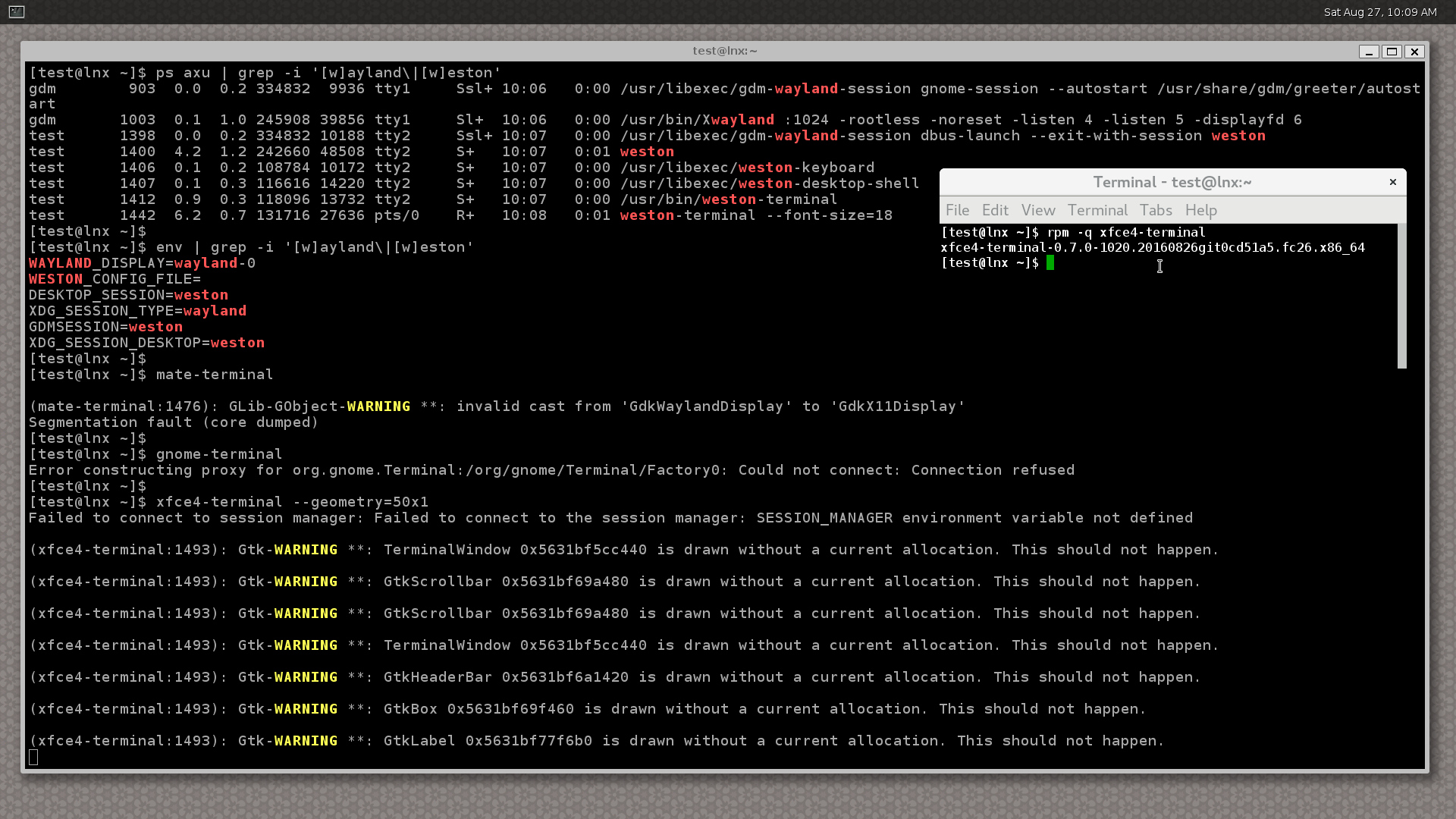This screenshot has height=819, width=1456.
Task: Click the xfce4 terminal vertical scrollbar
Action: pos(1401,296)
